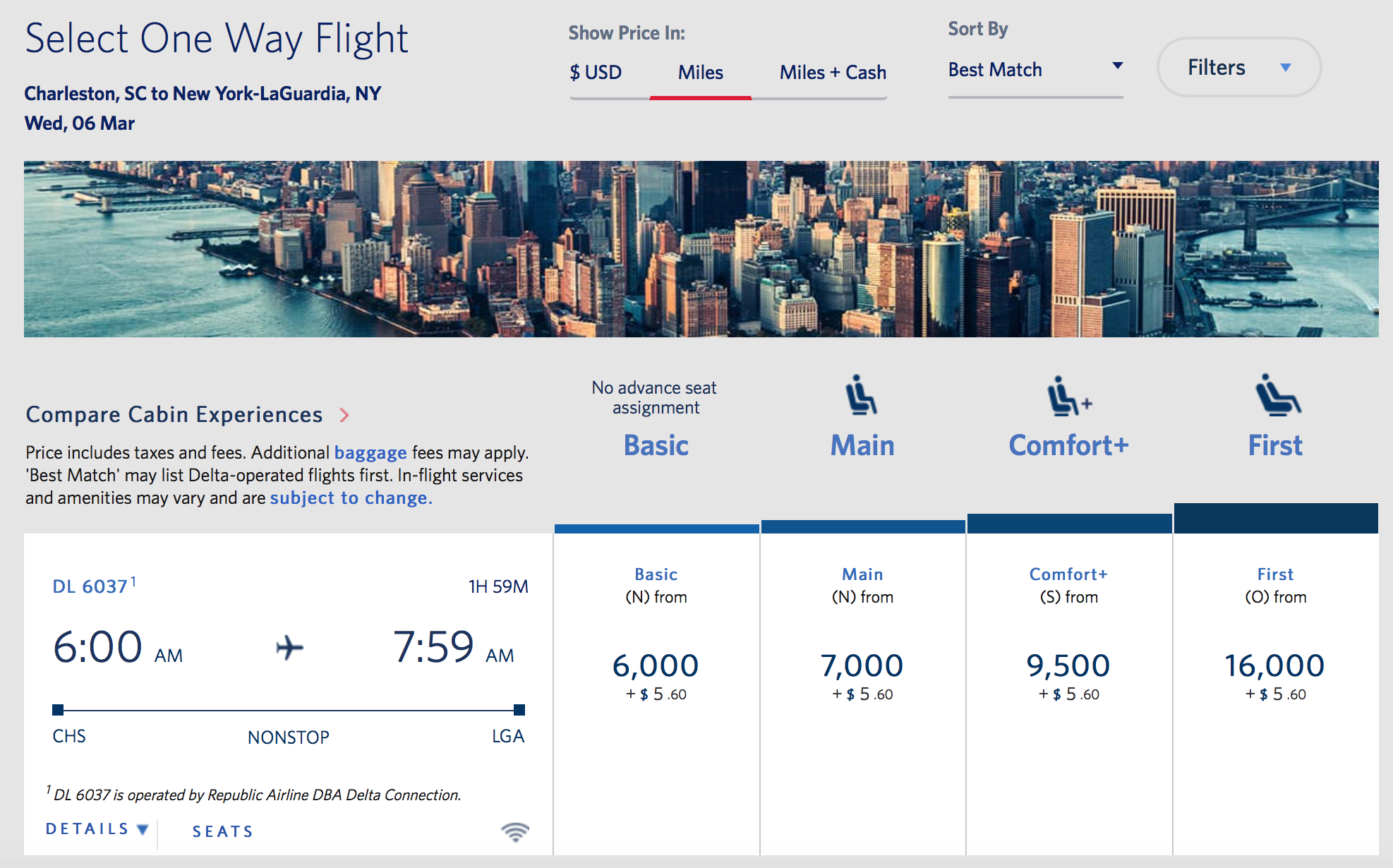Open the SEATS link for DL 6037

[222, 832]
